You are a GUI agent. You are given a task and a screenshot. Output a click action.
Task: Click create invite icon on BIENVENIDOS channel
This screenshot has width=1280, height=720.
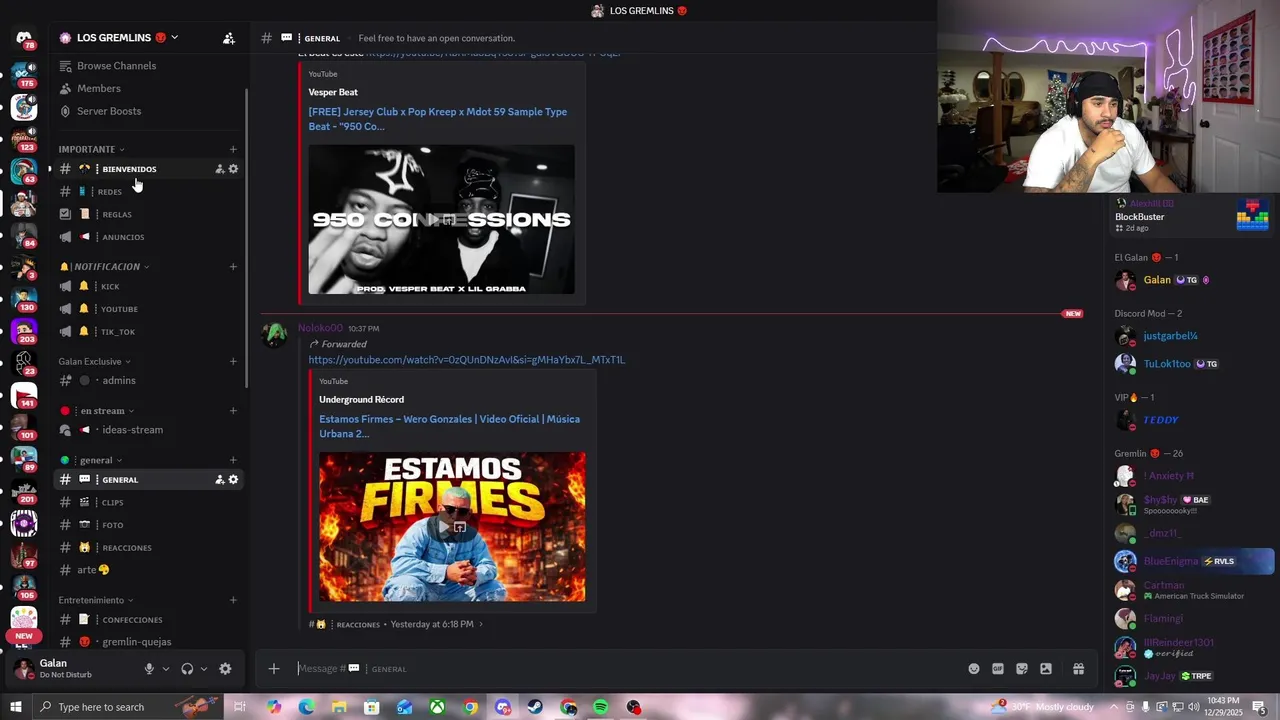[x=220, y=169]
